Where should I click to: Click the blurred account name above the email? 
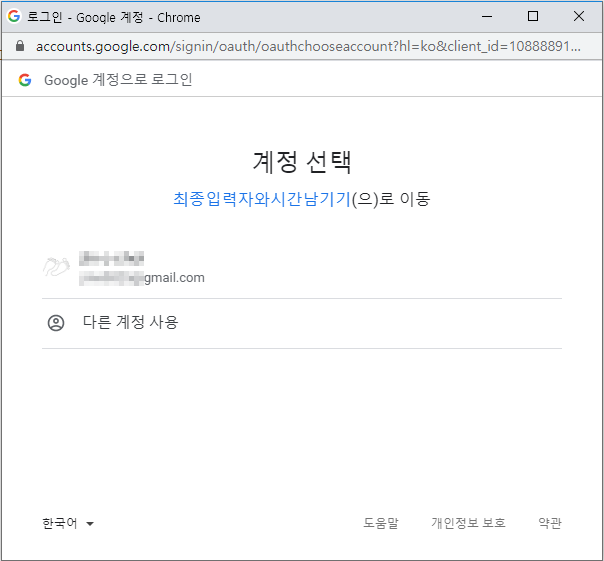pyautogui.click(x=111, y=259)
